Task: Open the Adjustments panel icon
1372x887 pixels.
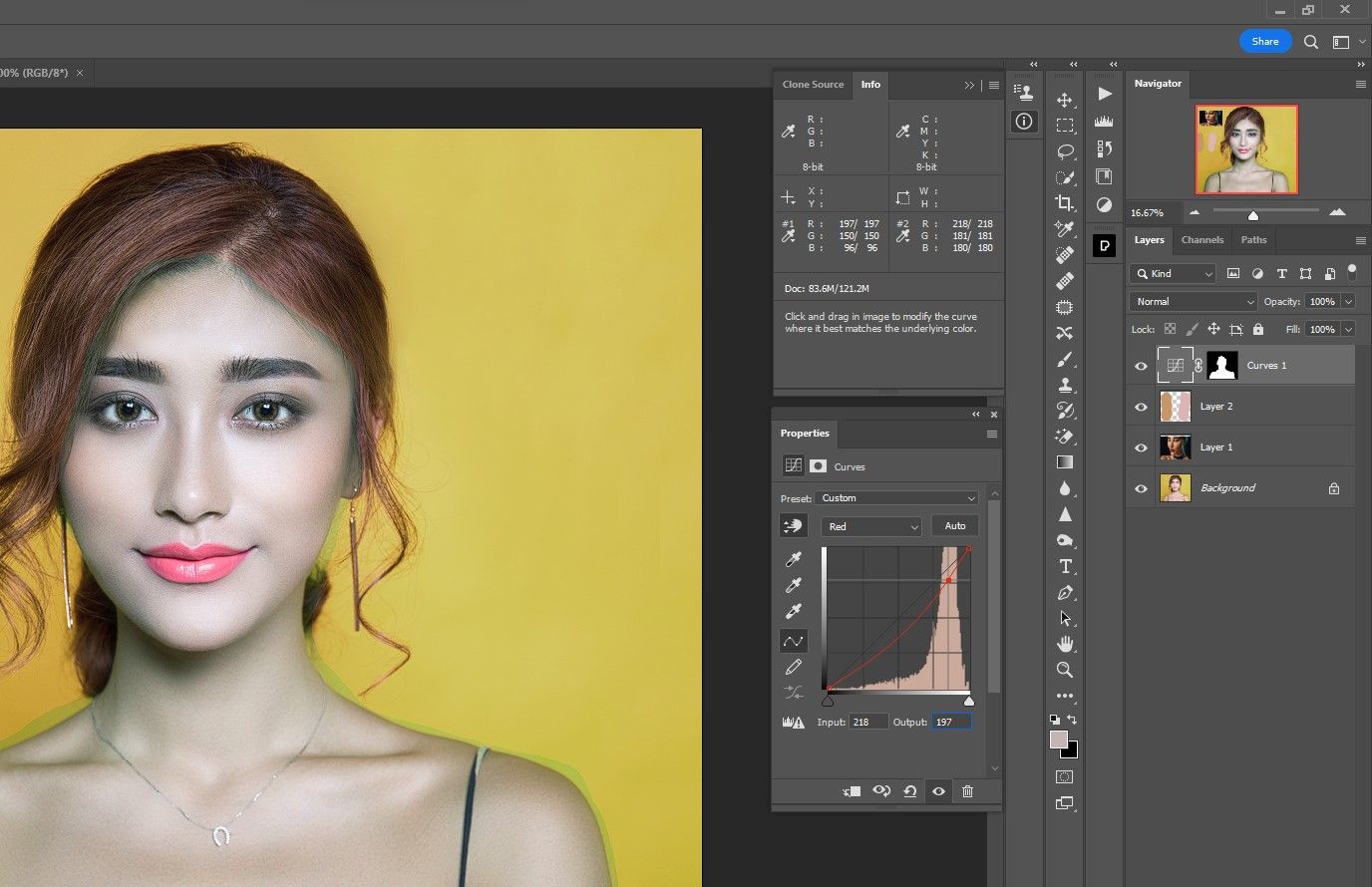Action: pos(1104,204)
